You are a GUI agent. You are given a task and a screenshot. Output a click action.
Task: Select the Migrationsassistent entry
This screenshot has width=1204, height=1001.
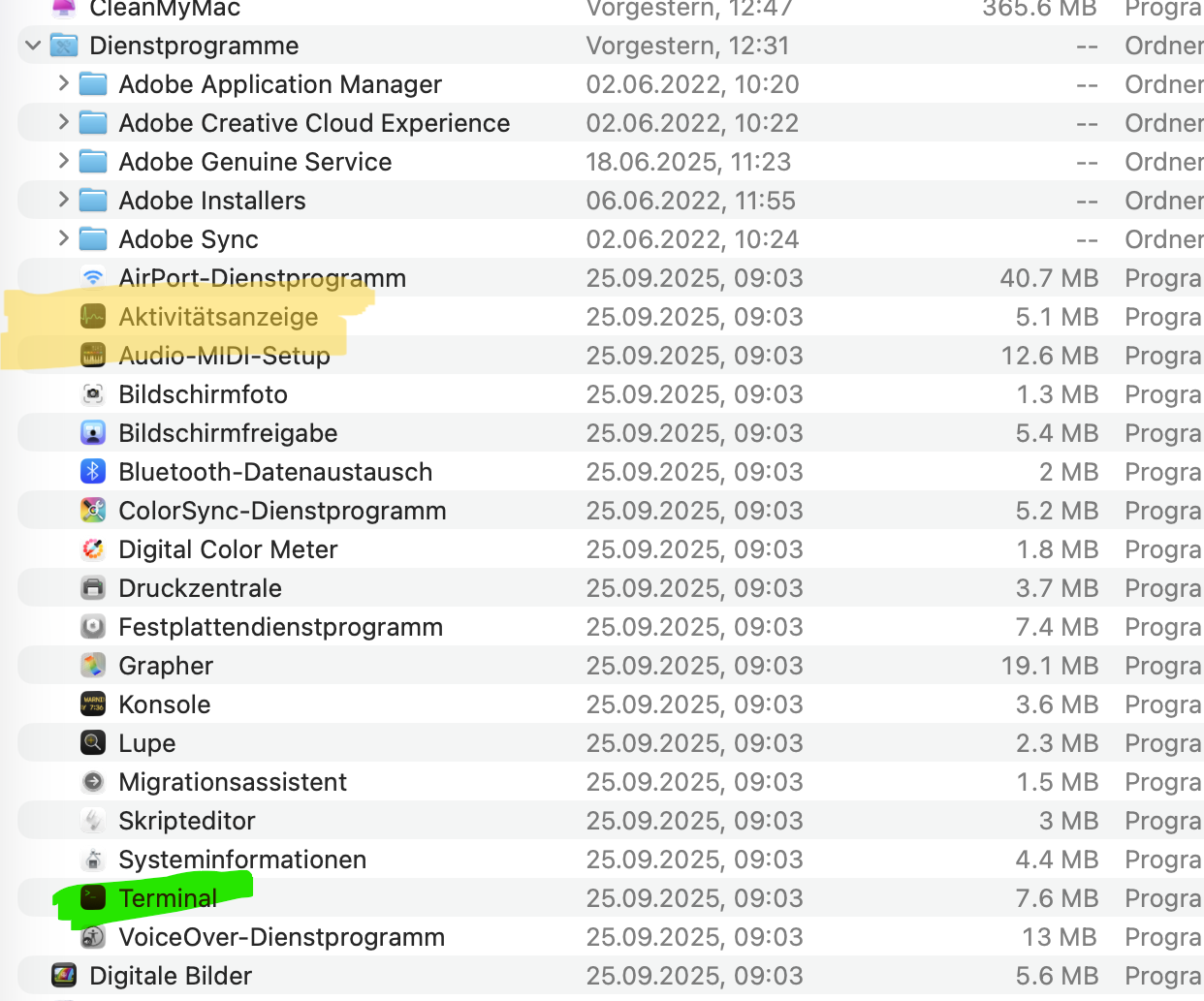point(233,782)
